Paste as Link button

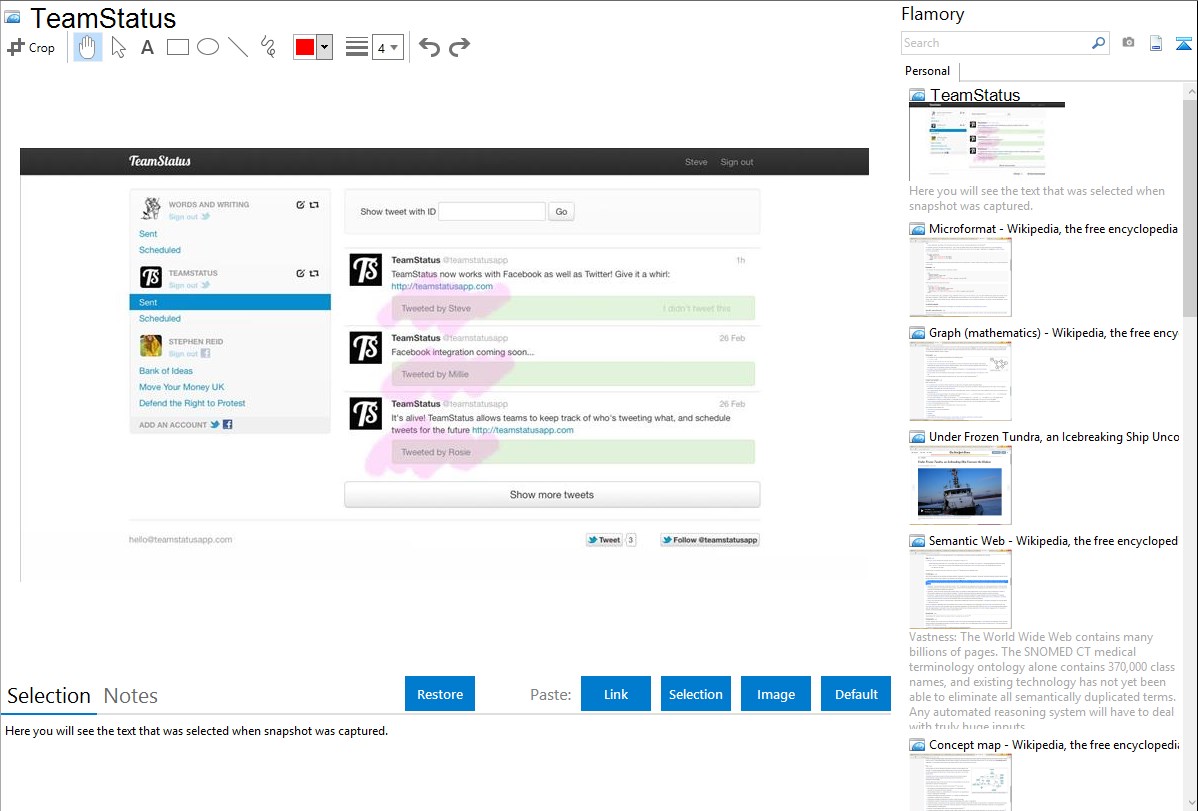tap(616, 694)
